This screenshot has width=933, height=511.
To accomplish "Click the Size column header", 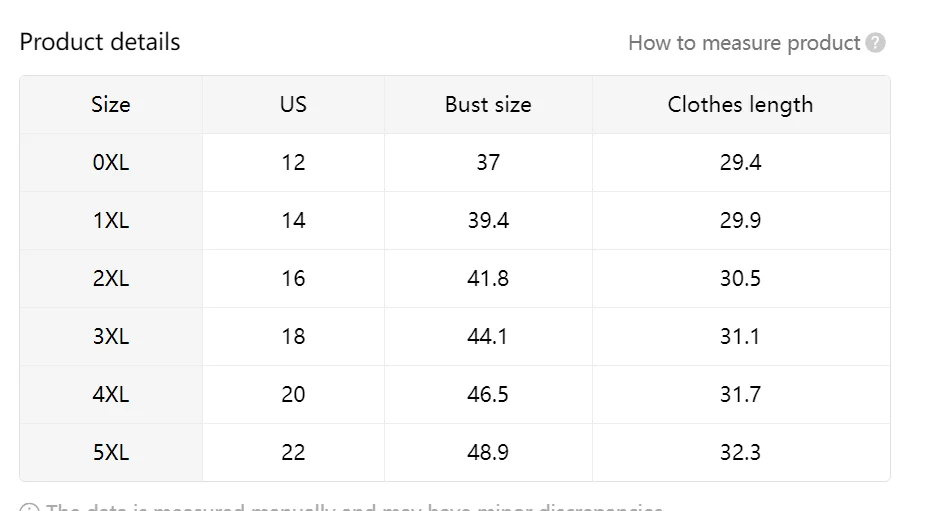I will click(110, 105).
